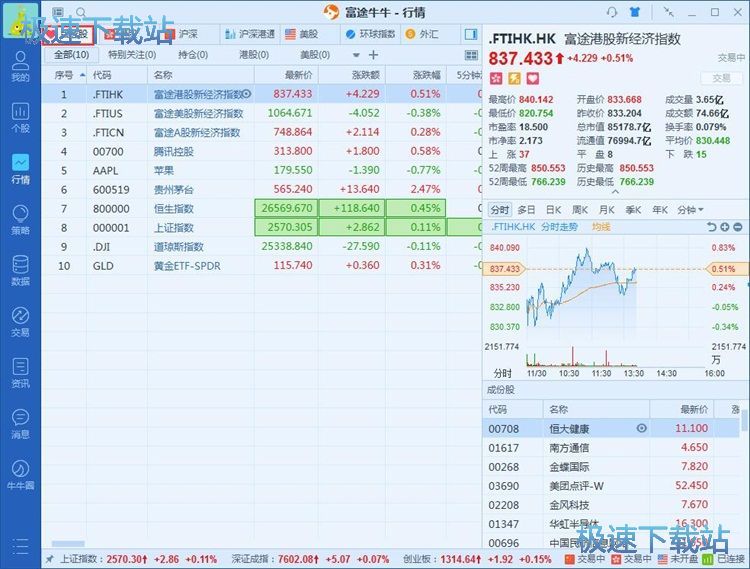Click the customer service headset icon
Viewport: 750px width, 569px height.
click(x=612, y=12)
